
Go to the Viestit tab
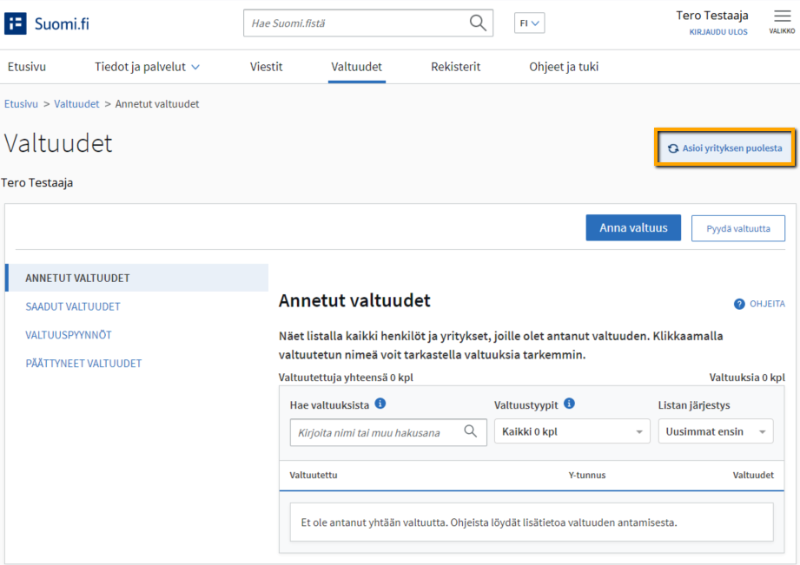pos(266,67)
